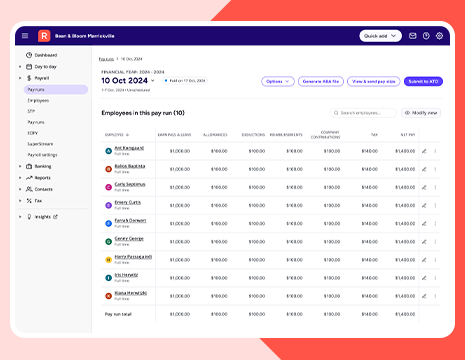
Task: Expand the Contacts section arrow
Action: pos(20,189)
